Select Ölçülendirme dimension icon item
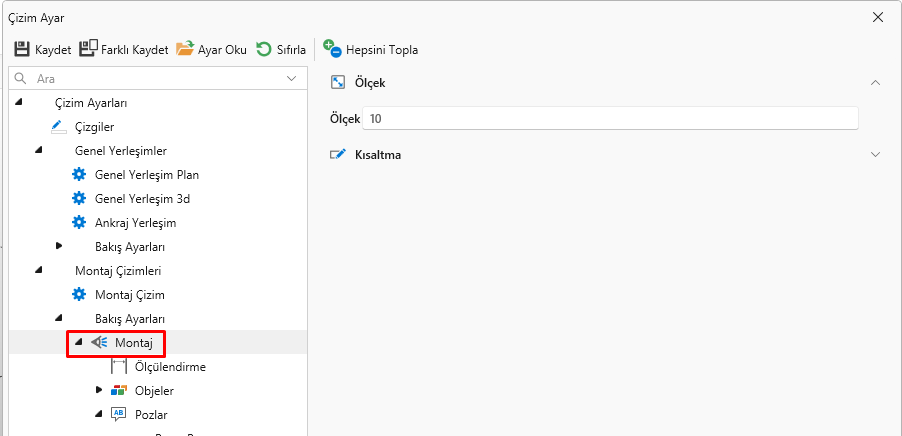Image resolution: width=902 pixels, height=436 pixels. pyautogui.click(x=119, y=367)
